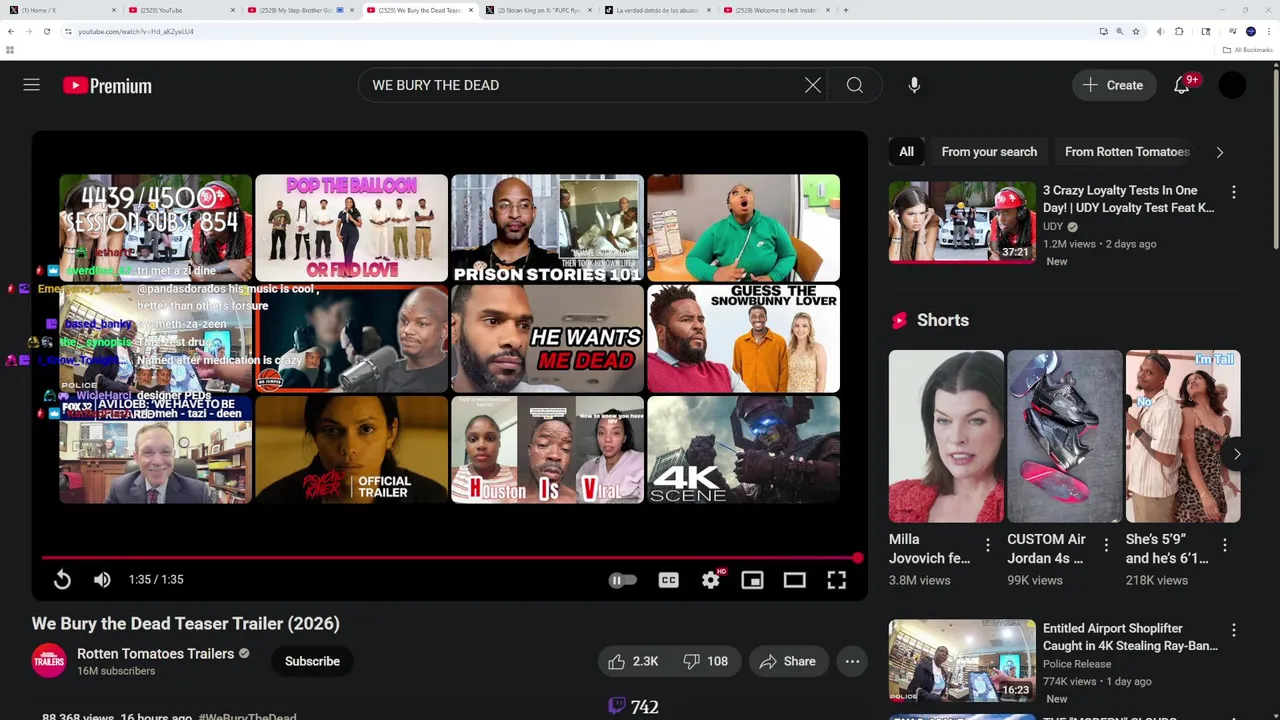
Task: Open Rotten Tomatoes Trailers channel name
Action: click(155, 653)
